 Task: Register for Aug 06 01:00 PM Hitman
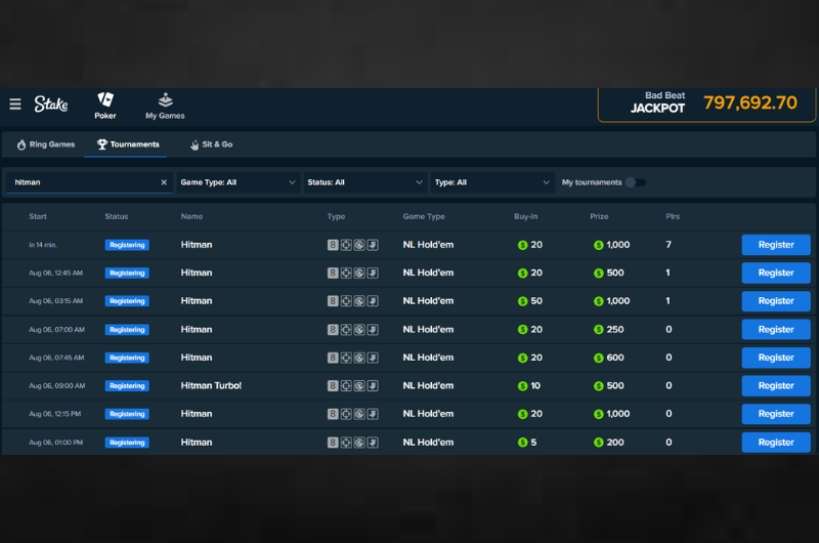776,442
